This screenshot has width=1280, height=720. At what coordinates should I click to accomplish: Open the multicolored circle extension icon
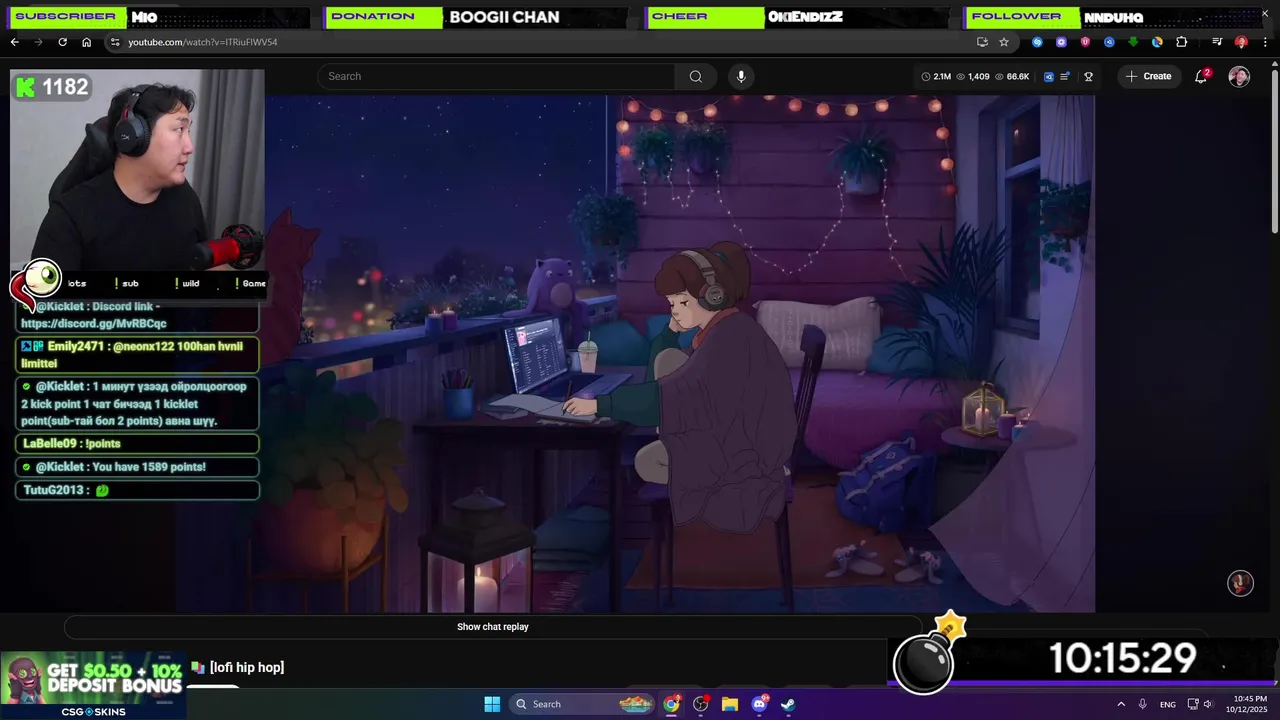1157,42
